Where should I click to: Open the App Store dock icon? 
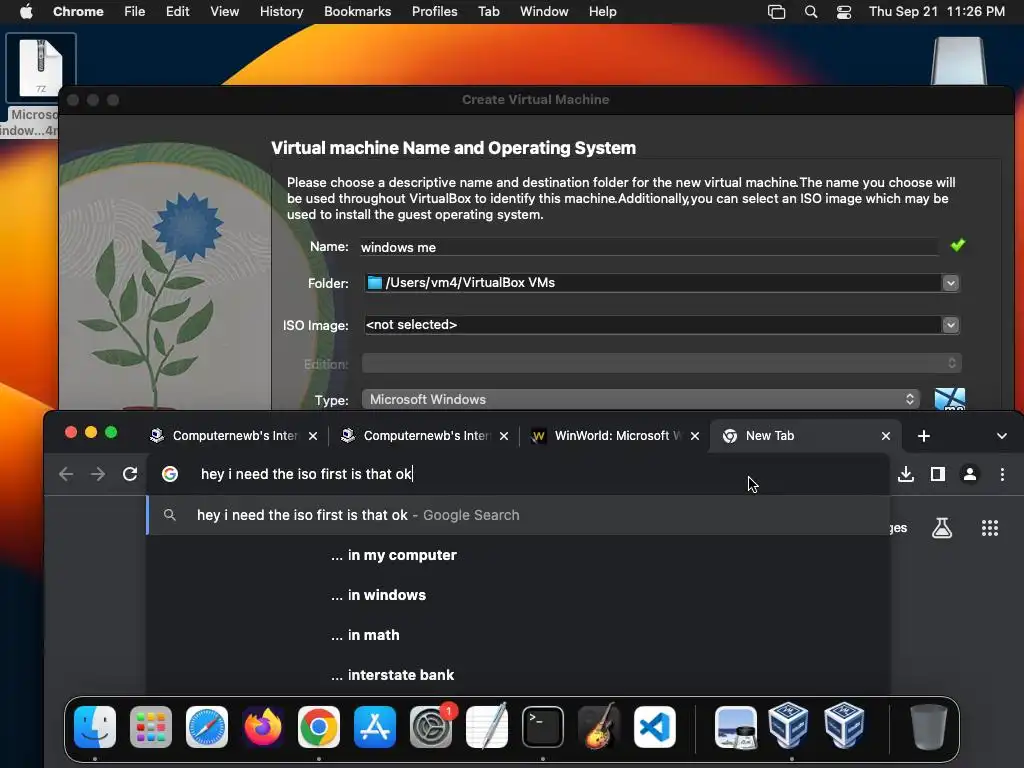click(x=375, y=727)
